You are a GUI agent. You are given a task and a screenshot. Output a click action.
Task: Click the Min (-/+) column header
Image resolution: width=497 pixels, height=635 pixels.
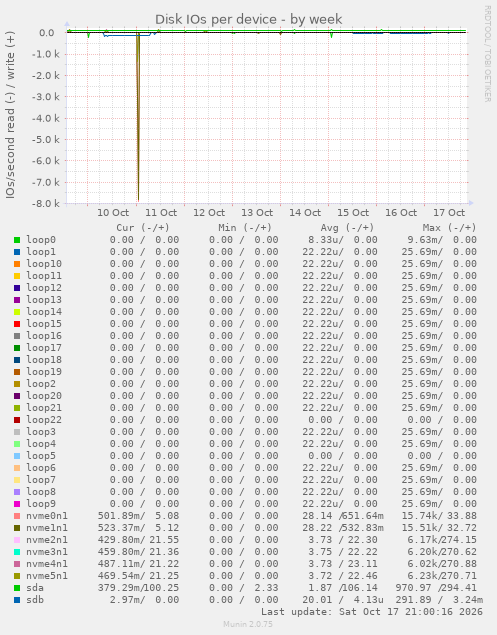[245, 228]
